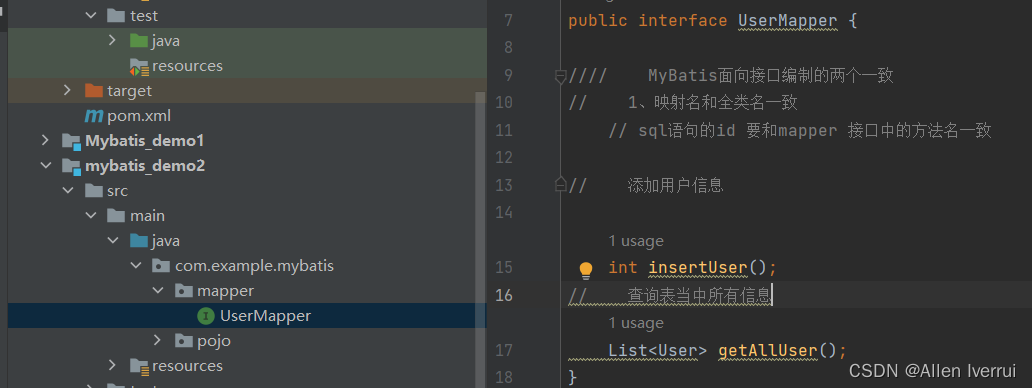Expand the pojo package chevron
This screenshot has width=1032, height=388.
pyautogui.click(x=158, y=340)
